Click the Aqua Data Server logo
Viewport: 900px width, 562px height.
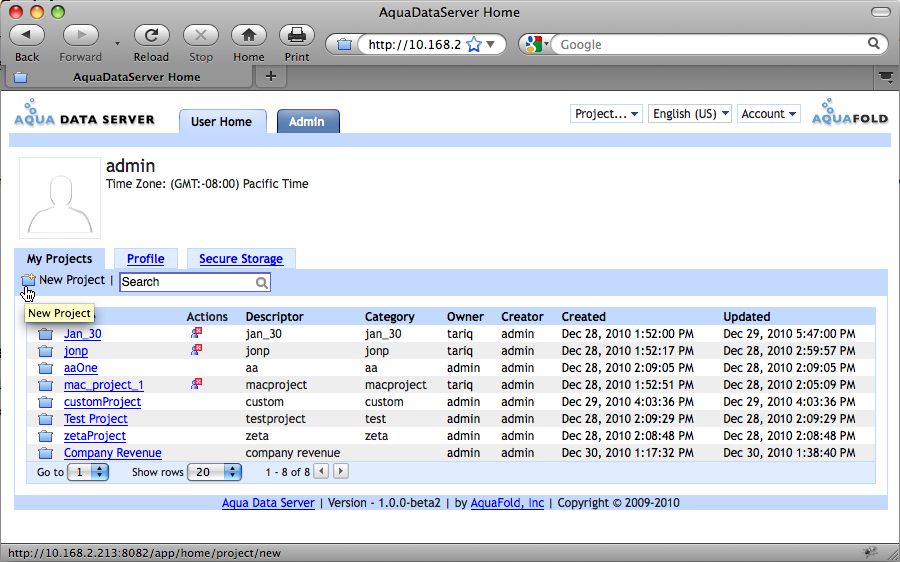point(84,113)
